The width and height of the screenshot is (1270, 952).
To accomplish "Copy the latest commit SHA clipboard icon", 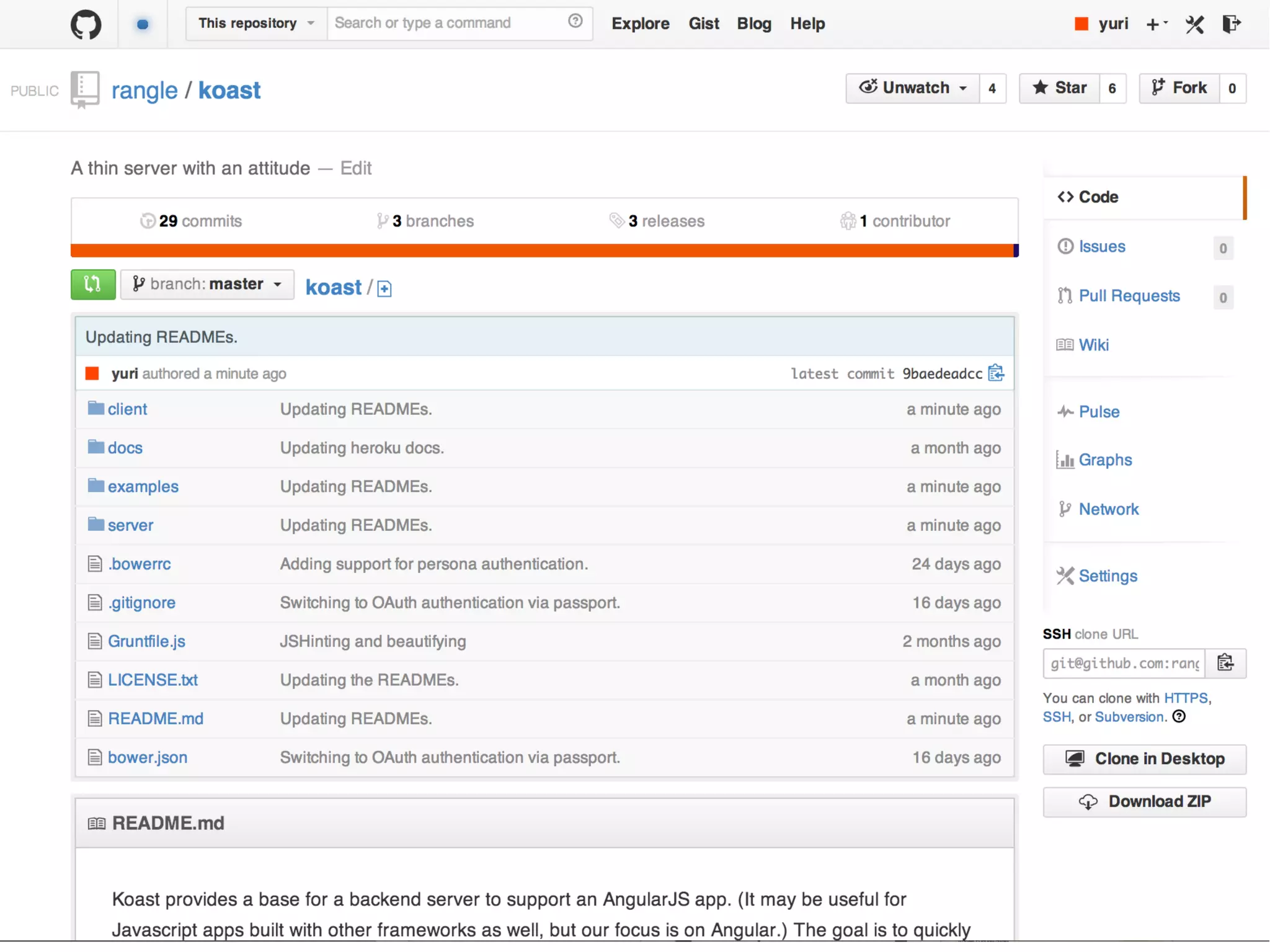I will [996, 373].
